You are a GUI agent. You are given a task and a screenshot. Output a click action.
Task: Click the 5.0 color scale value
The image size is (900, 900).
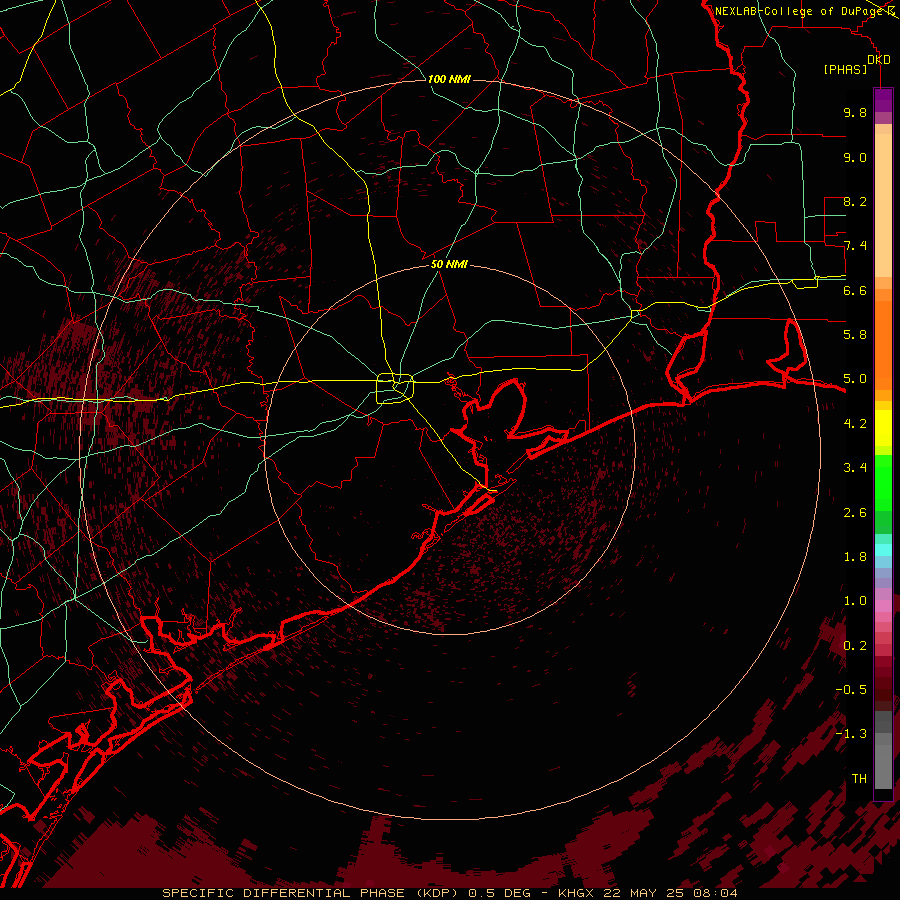pyautogui.click(x=855, y=379)
